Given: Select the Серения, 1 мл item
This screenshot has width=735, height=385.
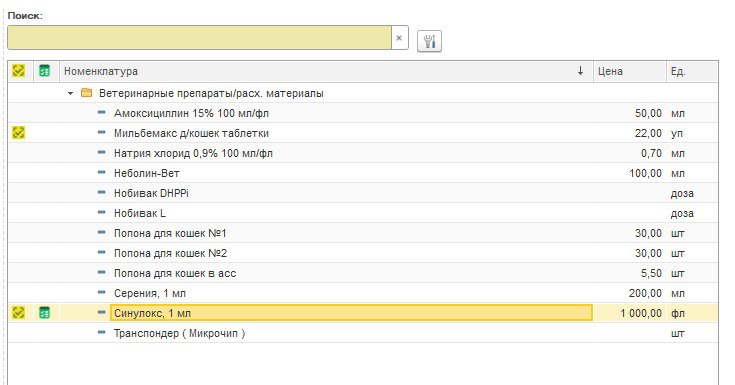Looking at the screenshot, I should pyautogui.click(x=150, y=294).
